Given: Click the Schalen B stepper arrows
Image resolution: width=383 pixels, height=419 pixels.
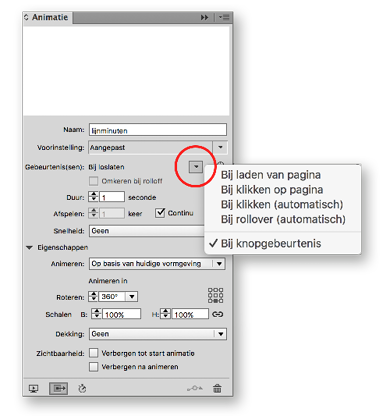Looking at the screenshot, I should pos(96,314).
